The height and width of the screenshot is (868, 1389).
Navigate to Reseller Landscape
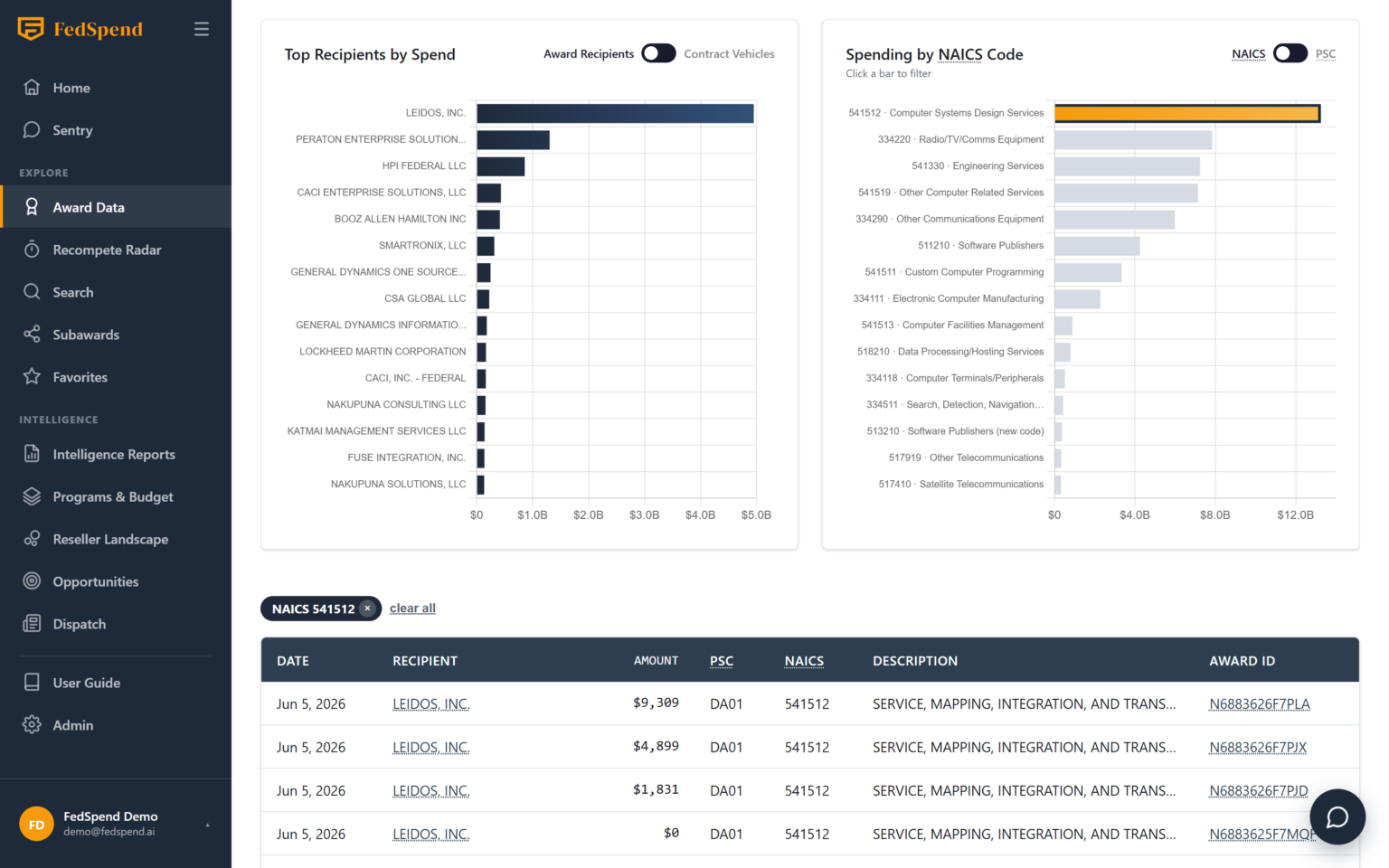116,539
